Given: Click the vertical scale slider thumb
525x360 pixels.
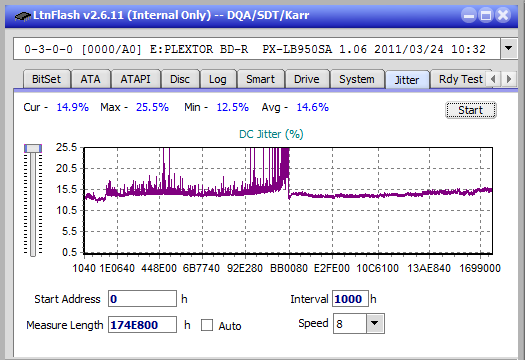Looking at the screenshot, I should [x=33, y=148].
